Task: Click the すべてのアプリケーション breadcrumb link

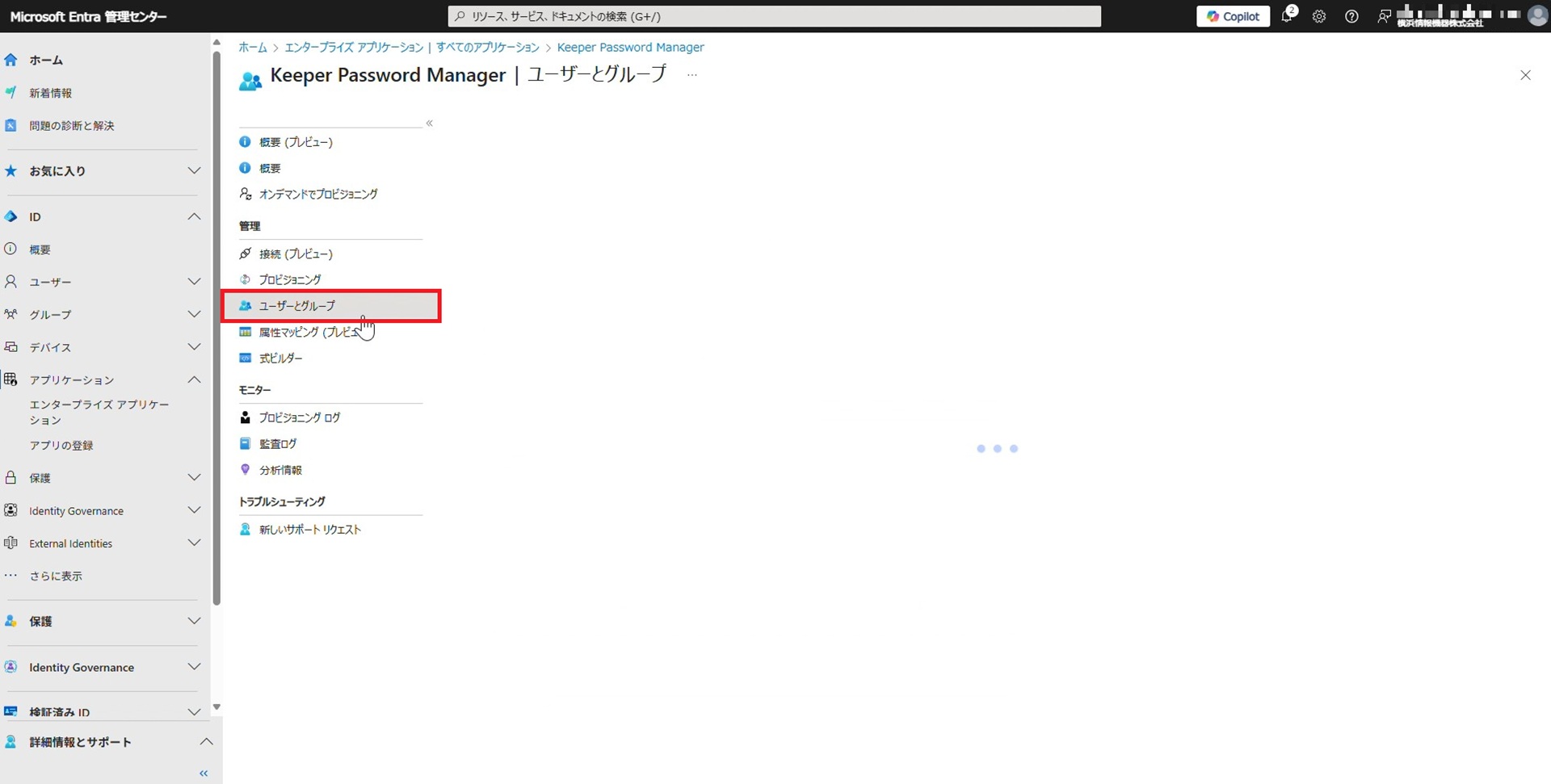Action: (x=487, y=48)
